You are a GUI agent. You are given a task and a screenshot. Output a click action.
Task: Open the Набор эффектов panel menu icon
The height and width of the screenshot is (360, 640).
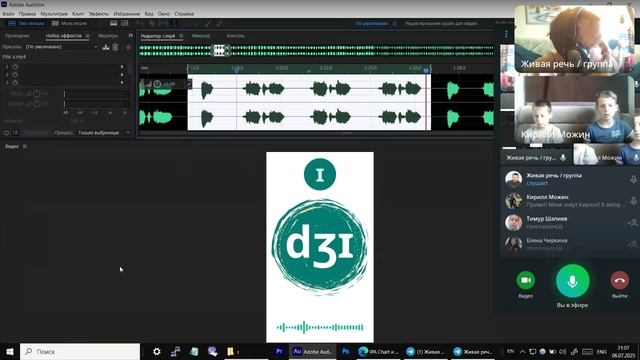coord(87,36)
